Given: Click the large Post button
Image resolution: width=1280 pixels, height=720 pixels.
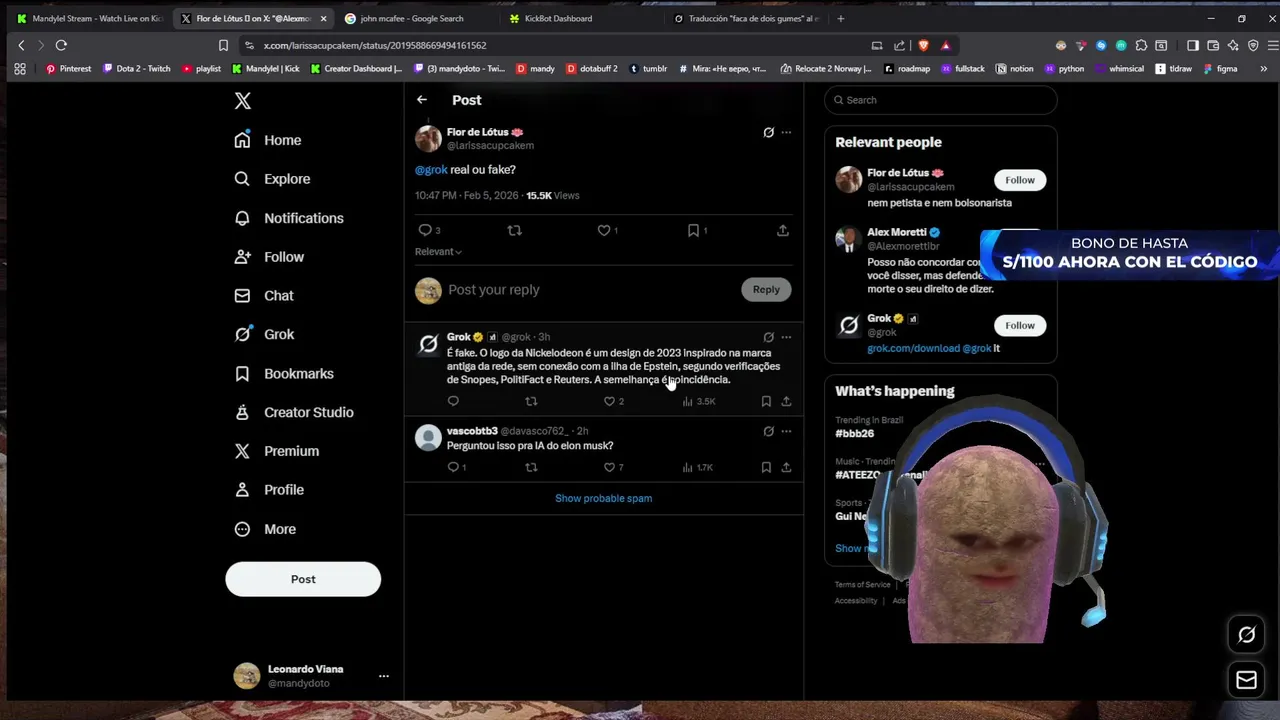Looking at the screenshot, I should click(303, 579).
